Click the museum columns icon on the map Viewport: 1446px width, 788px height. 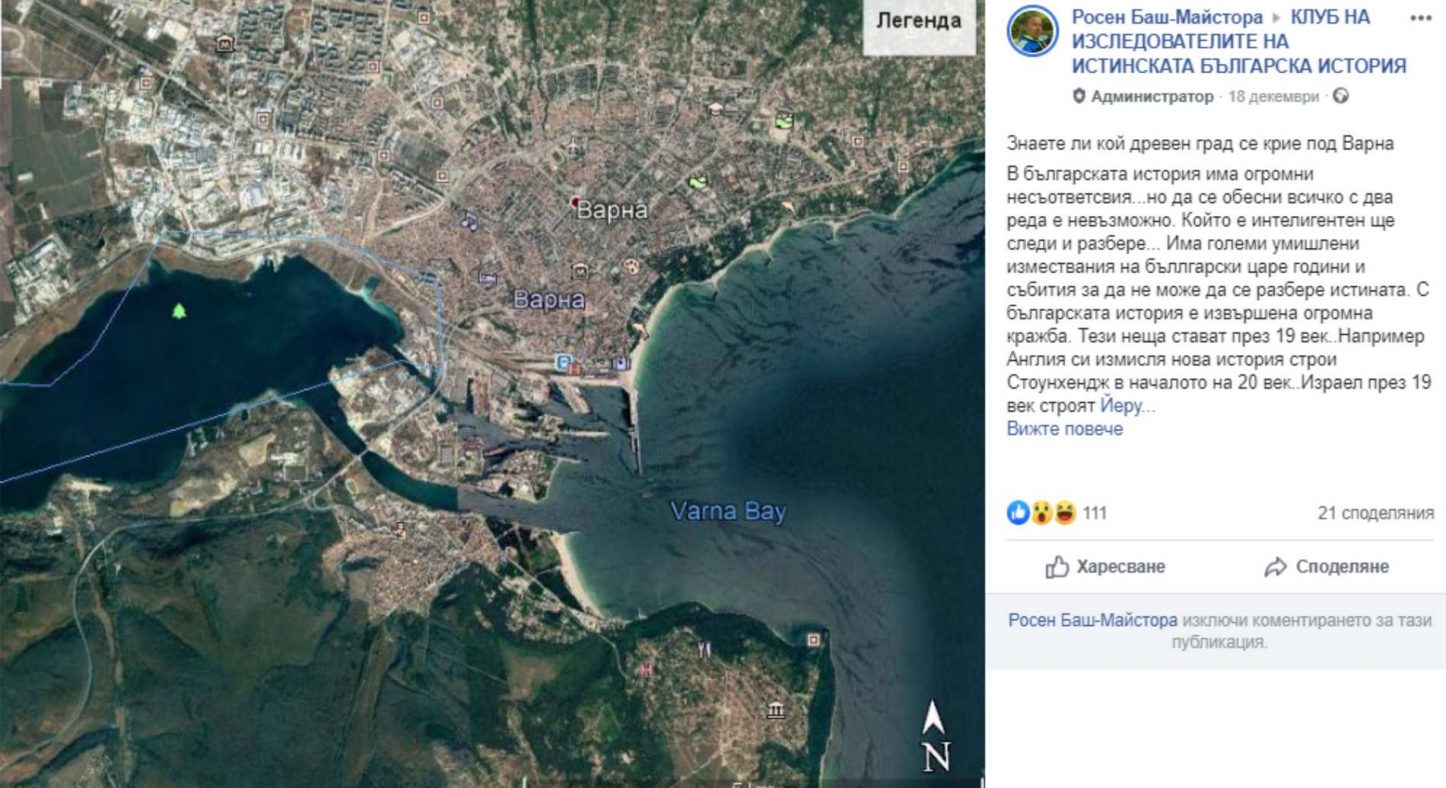tap(775, 711)
